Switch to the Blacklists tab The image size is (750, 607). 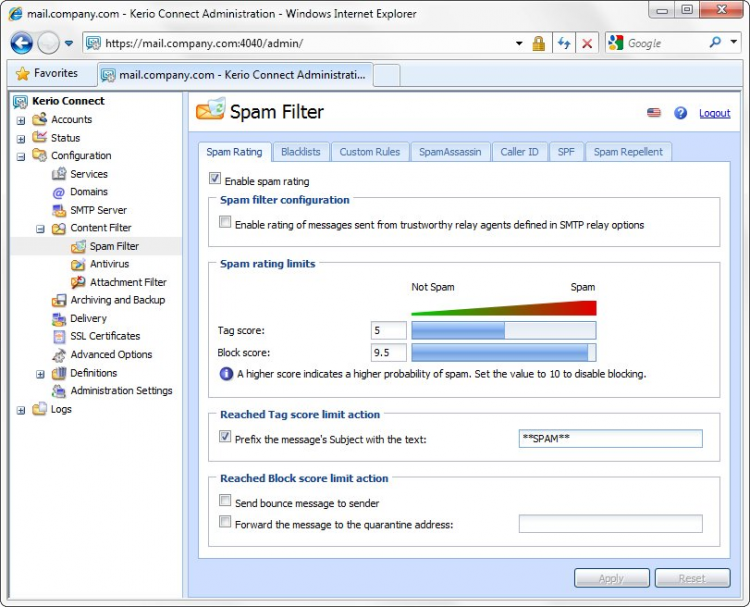[300, 152]
